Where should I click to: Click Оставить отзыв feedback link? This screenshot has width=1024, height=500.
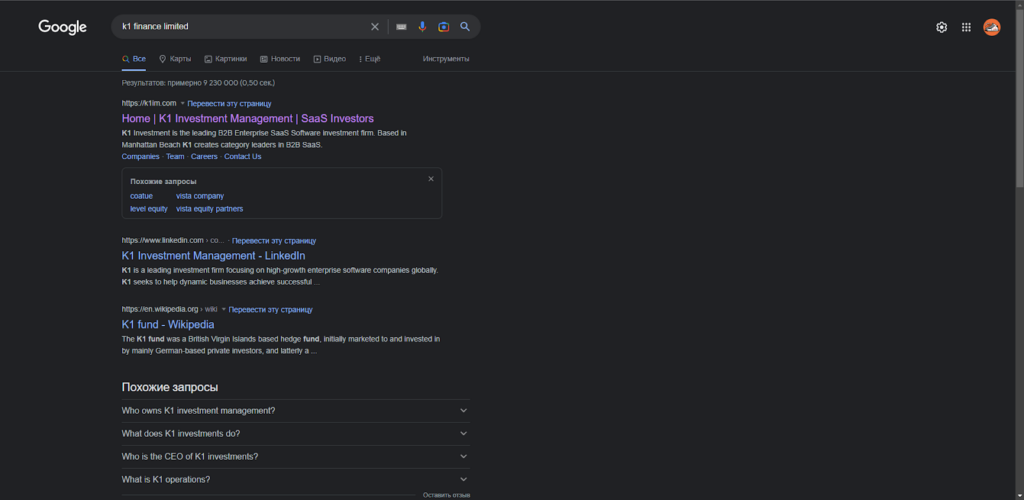coord(446,495)
